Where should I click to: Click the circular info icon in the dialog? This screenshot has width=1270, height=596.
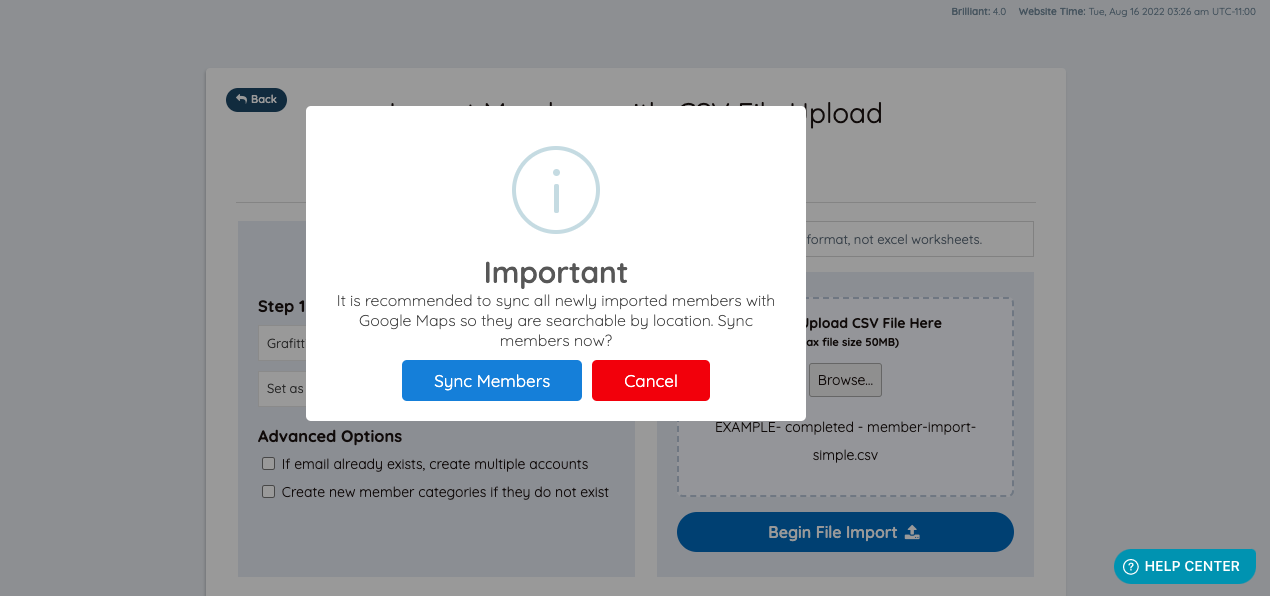point(556,190)
